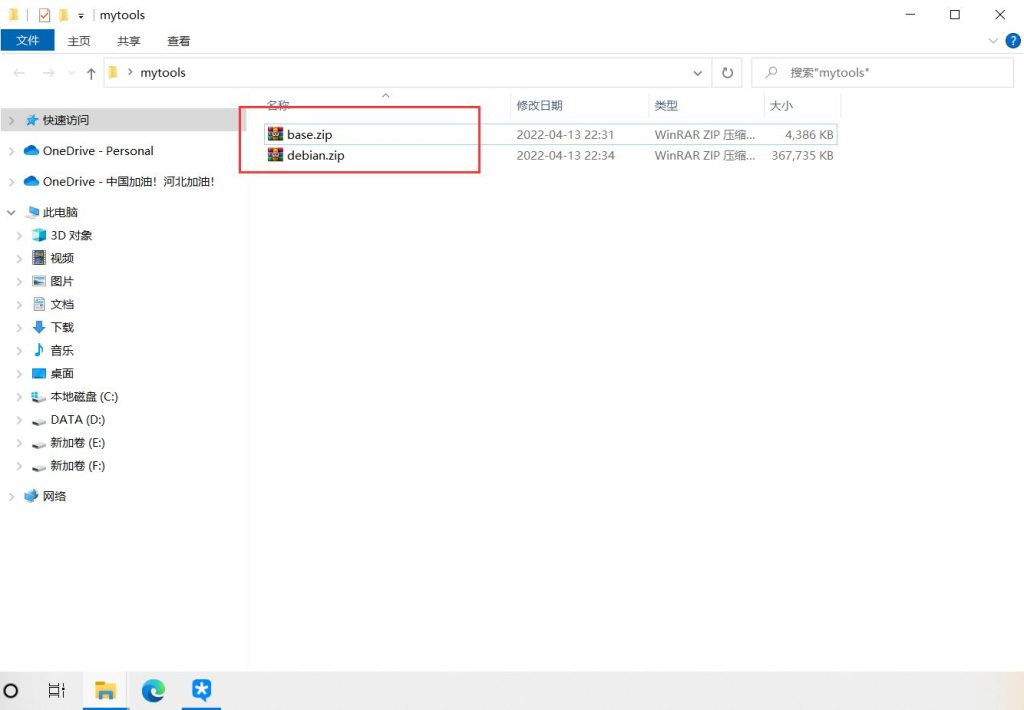Open the 视频 folder
The height and width of the screenshot is (710, 1024).
tap(61, 258)
